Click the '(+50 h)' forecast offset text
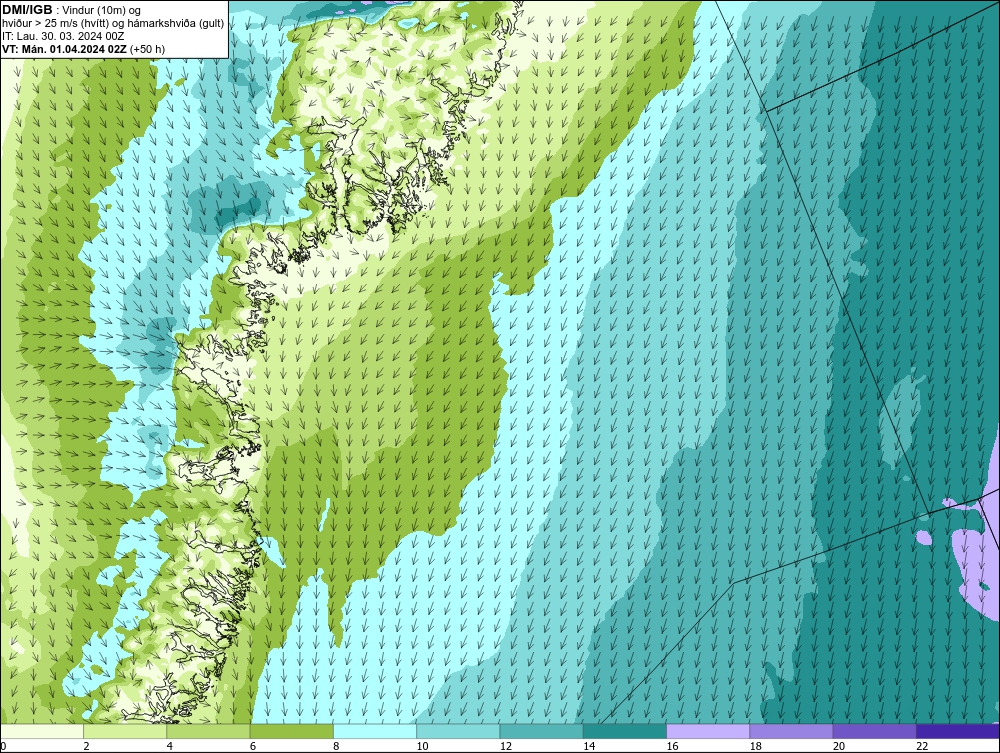 (x=147, y=49)
